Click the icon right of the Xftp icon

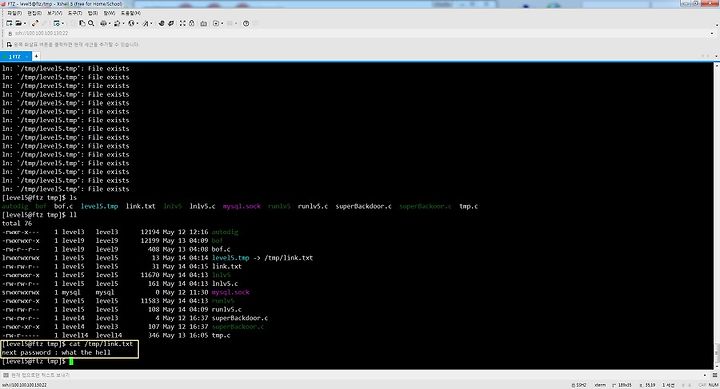(x=171, y=23)
